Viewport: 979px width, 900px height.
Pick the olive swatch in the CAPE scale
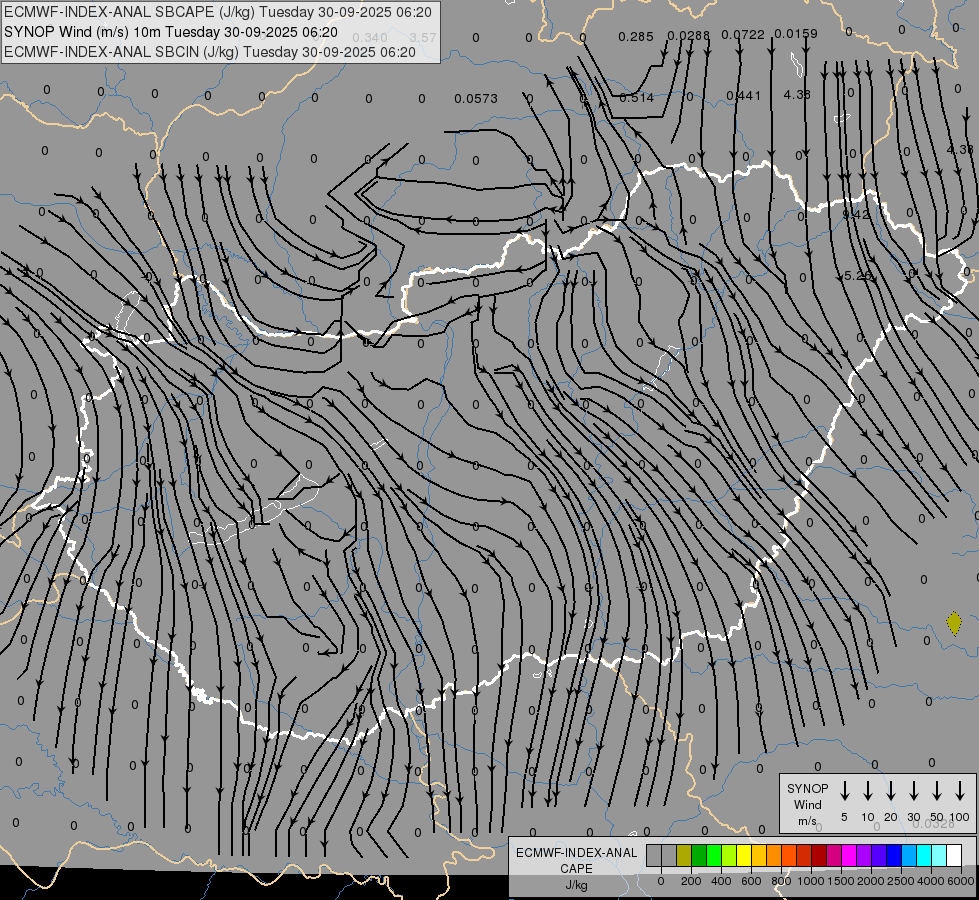coord(684,855)
